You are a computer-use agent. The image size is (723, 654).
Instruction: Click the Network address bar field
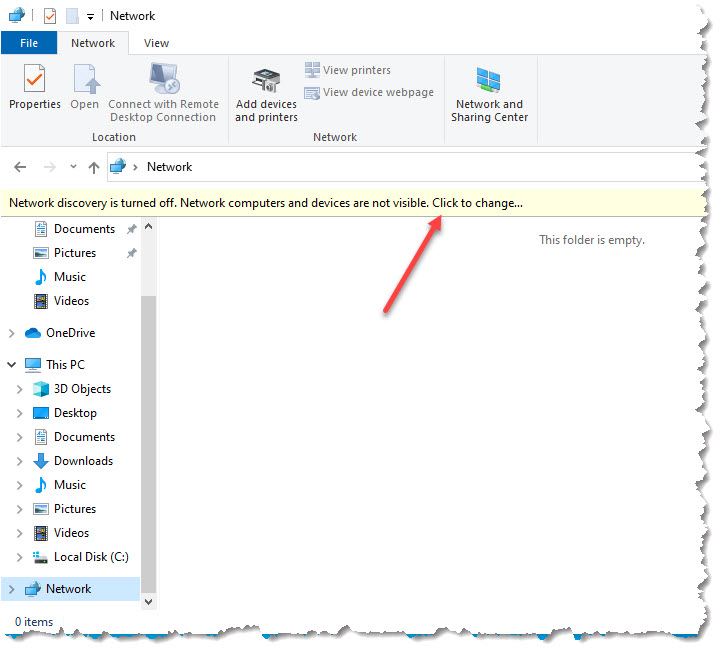tap(400, 167)
